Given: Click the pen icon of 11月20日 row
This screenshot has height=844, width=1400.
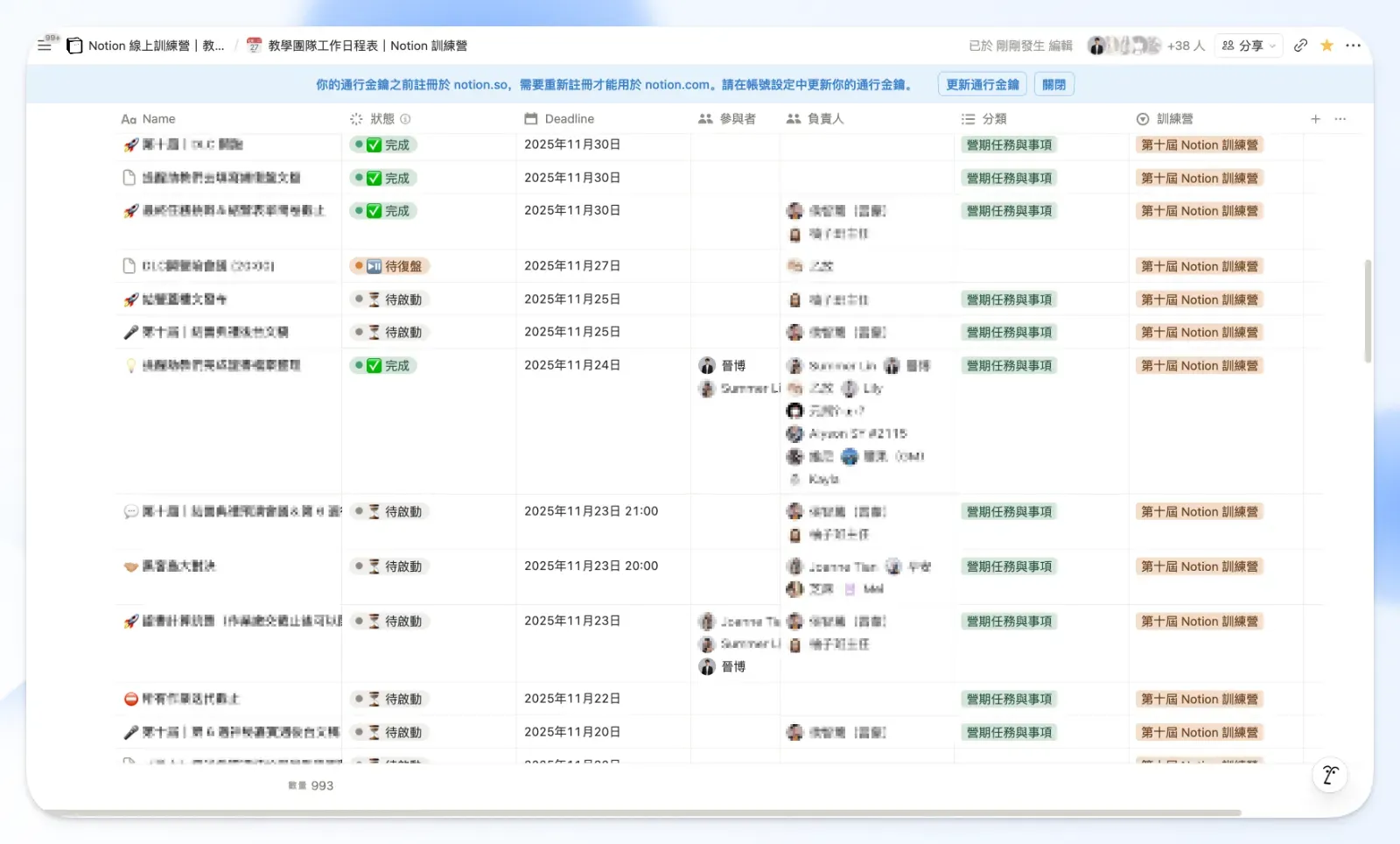Looking at the screenshot, I should point(131,732).
